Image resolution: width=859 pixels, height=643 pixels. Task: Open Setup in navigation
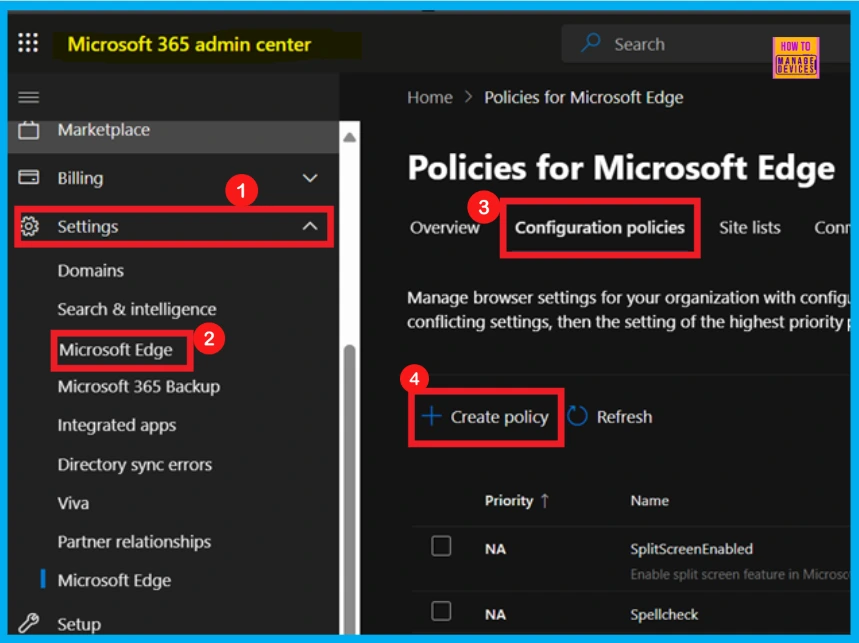pos(79,624)
